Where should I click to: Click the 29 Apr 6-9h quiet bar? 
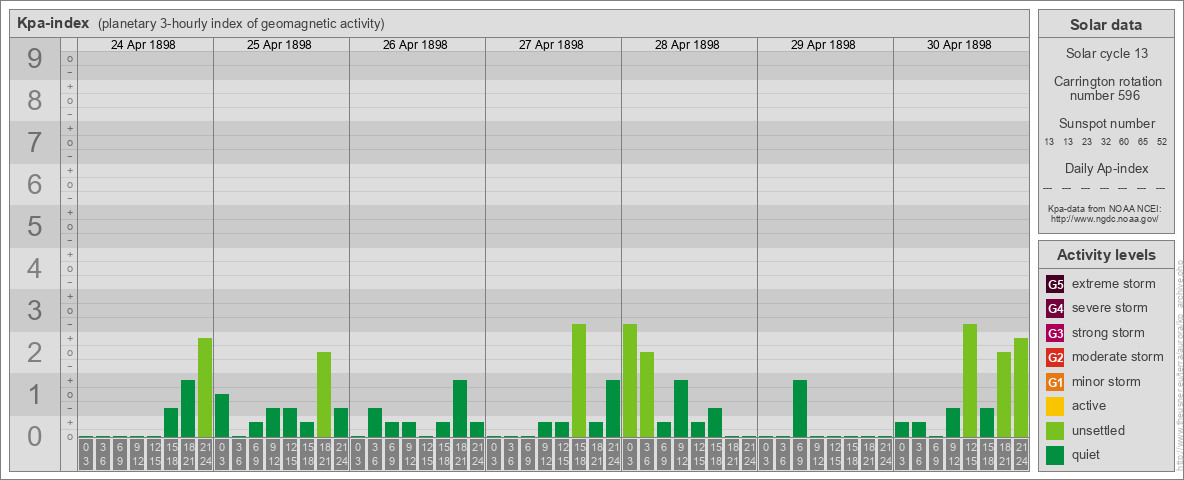click(800, 409)
